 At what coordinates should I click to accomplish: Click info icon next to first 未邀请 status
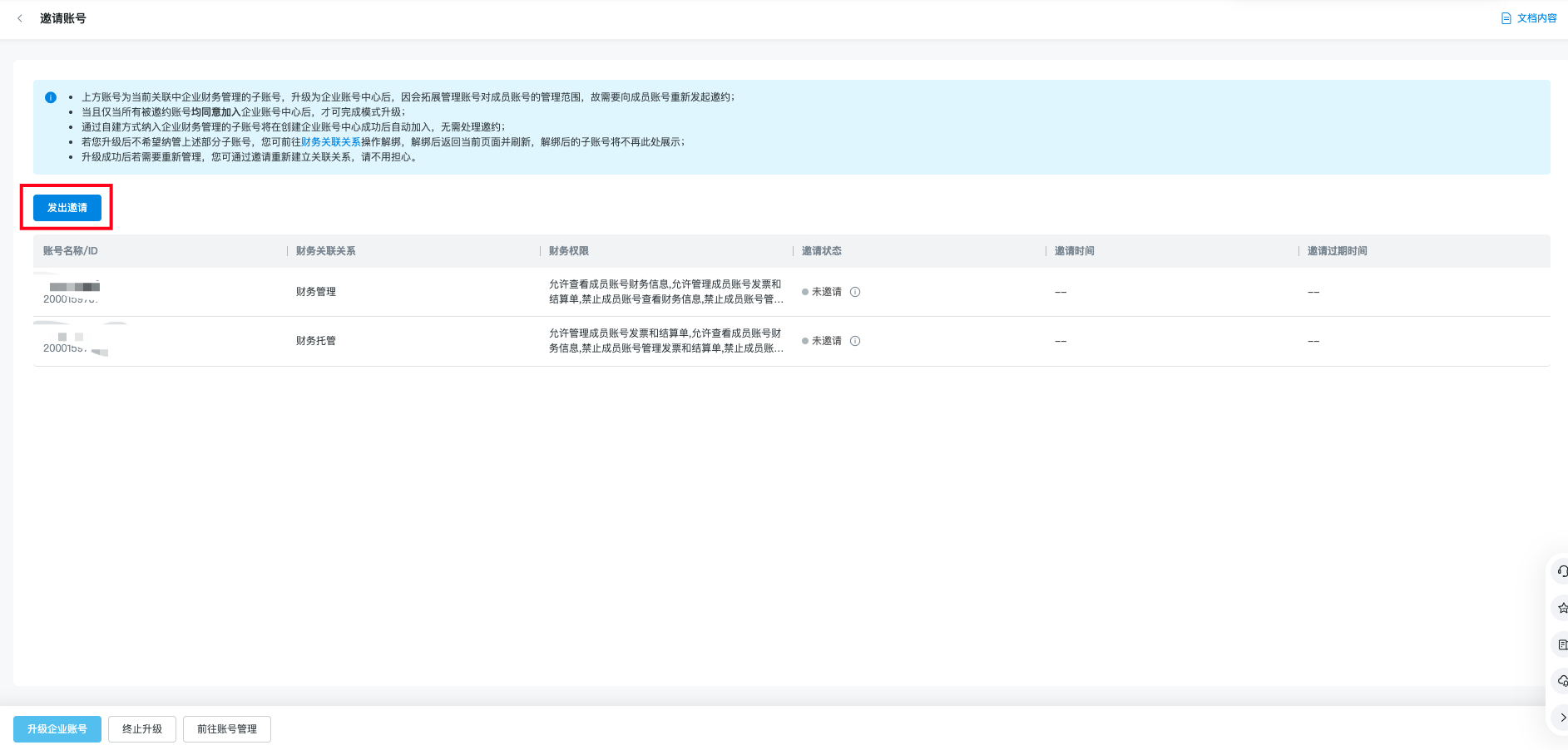tap(855, 292)
